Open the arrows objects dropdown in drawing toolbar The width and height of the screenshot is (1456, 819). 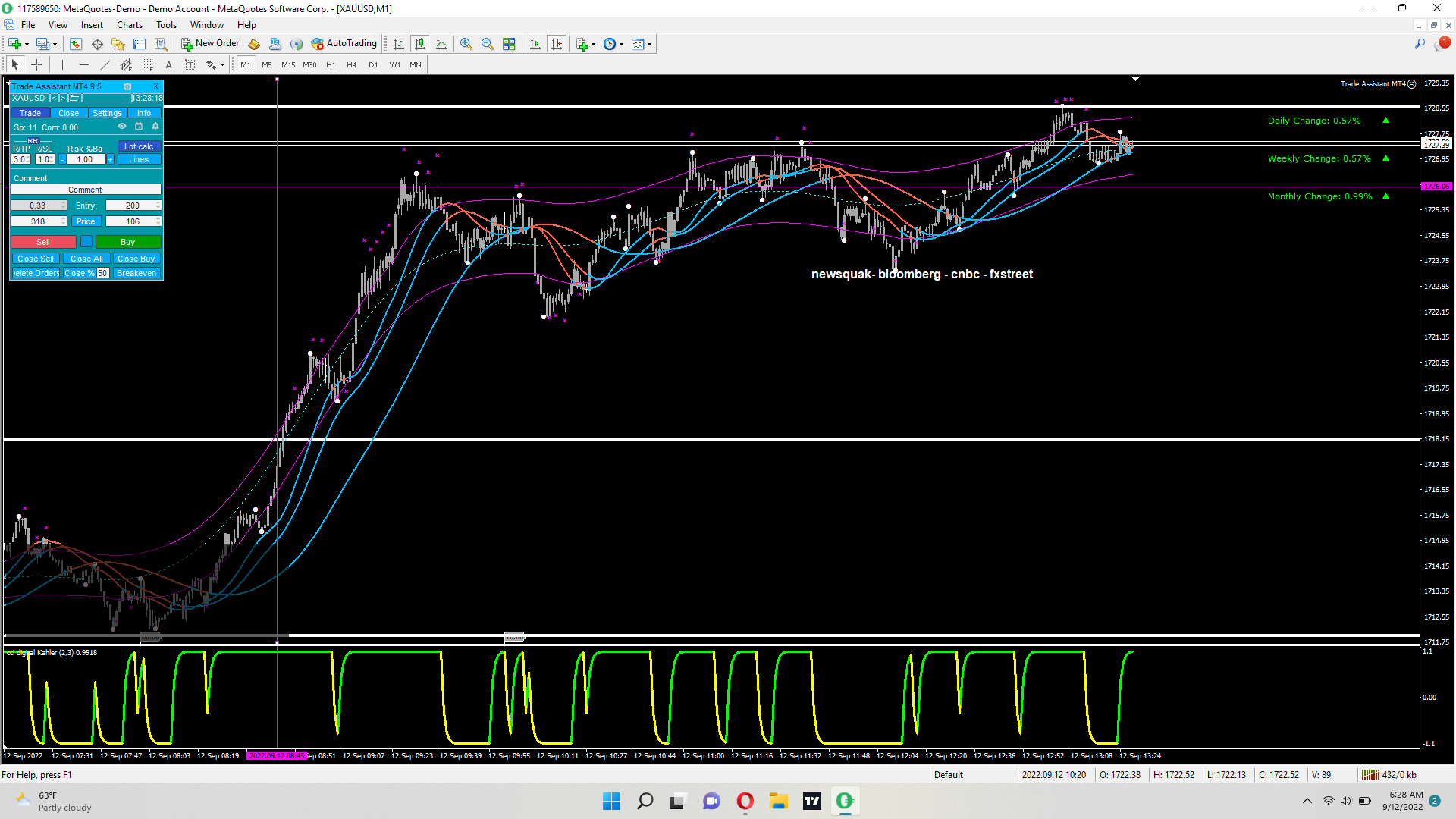click(222, 65)
